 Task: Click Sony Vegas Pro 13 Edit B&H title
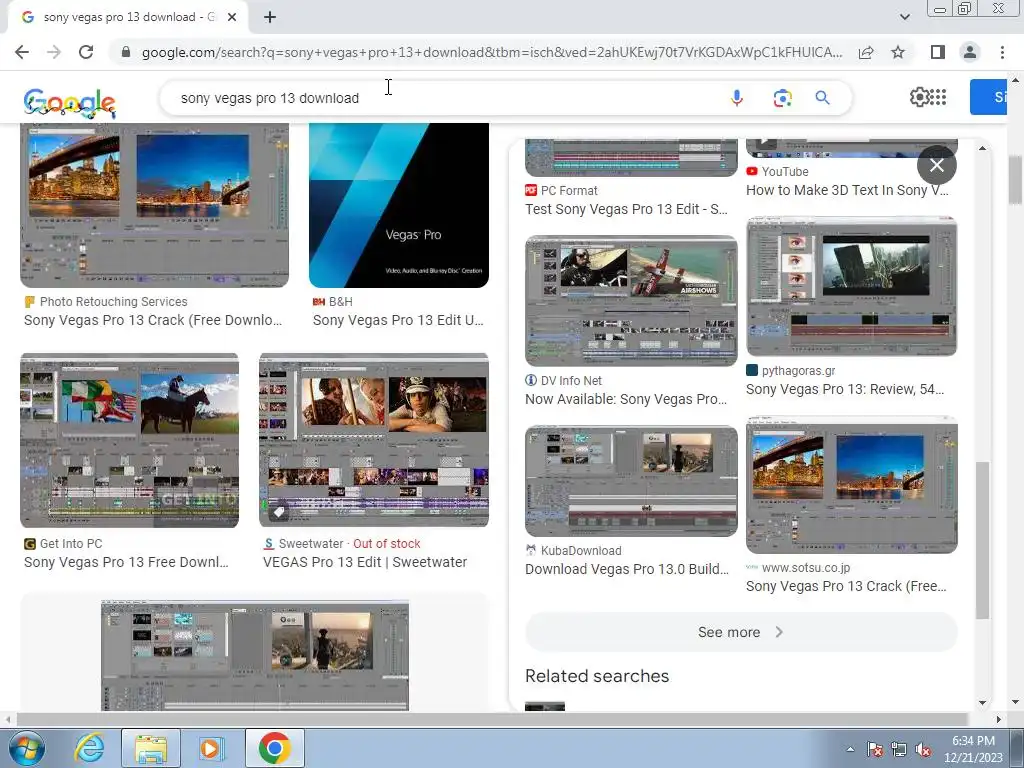click(x=398, y=320)
